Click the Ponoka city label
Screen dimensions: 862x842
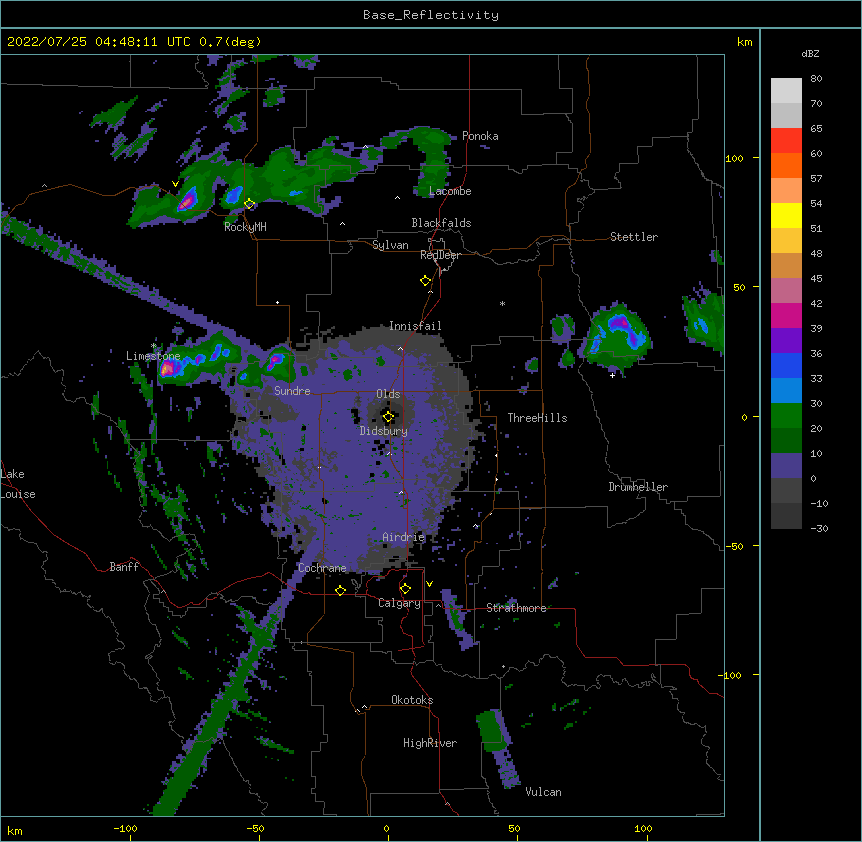(480, 136)
